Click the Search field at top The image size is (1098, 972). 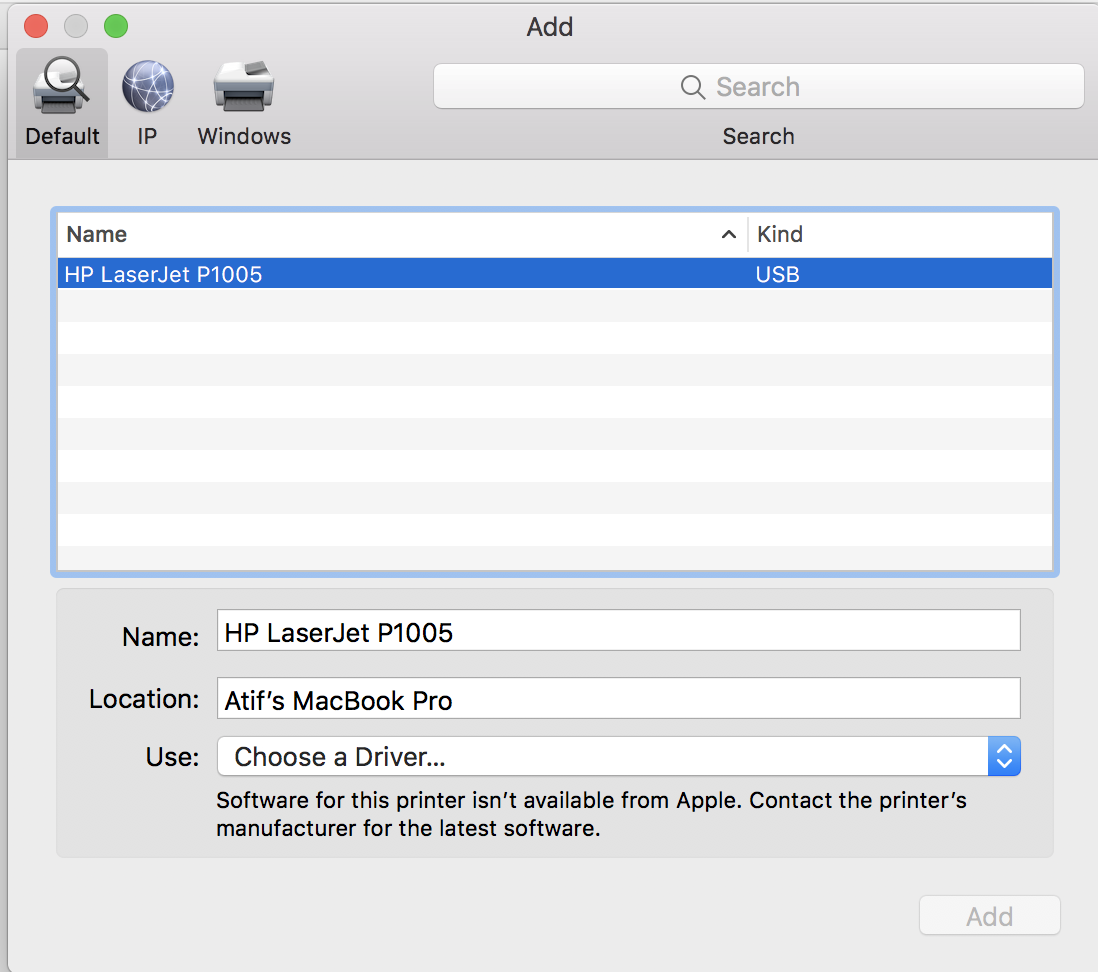click(x=758, y=86)
